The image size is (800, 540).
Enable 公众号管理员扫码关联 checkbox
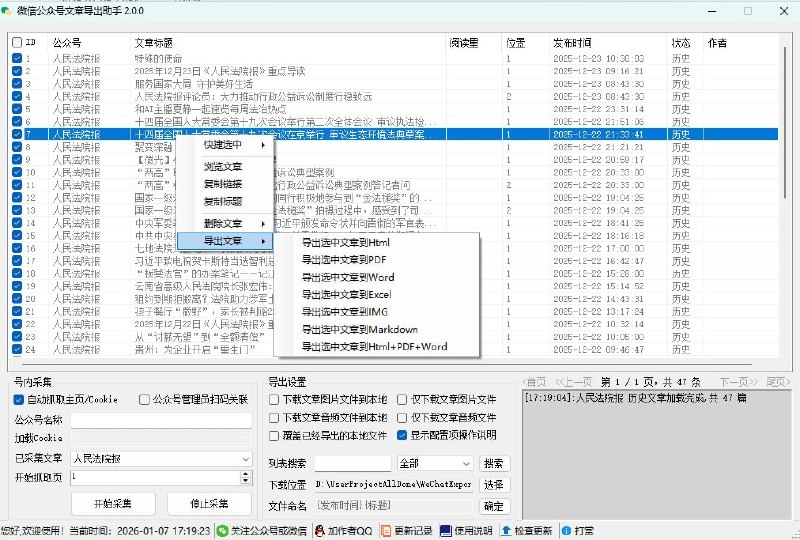click(144, 400)
